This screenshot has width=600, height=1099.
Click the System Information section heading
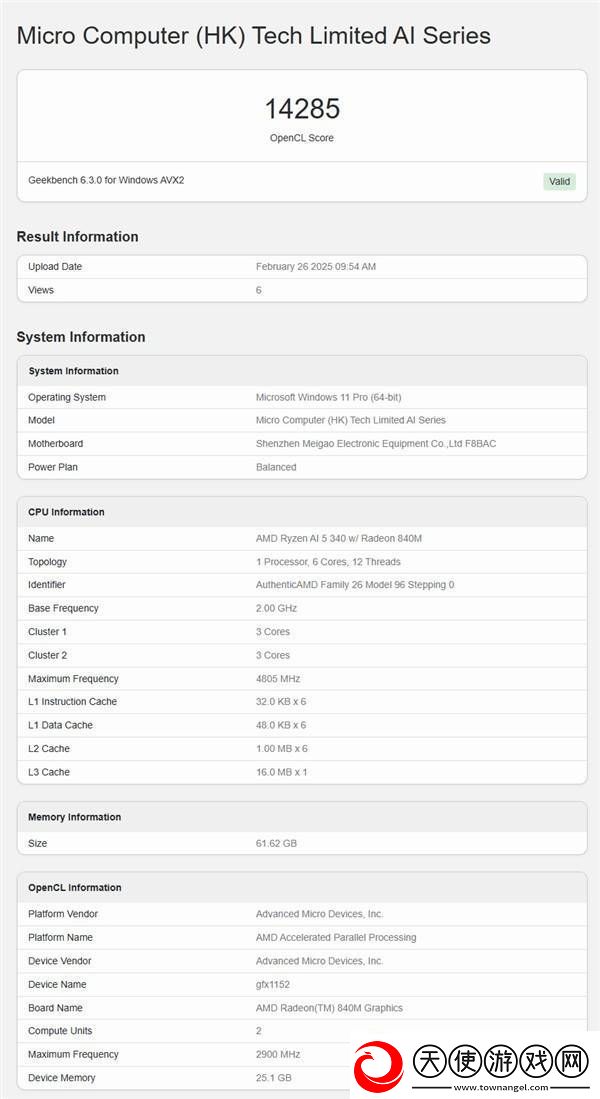81,337
